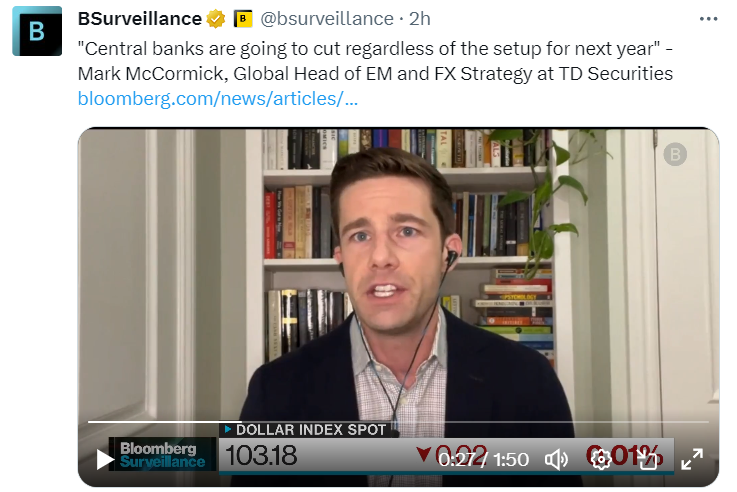737x492 pixels.
Task: Open the three-dot more options menu
Action: point(708,19)
